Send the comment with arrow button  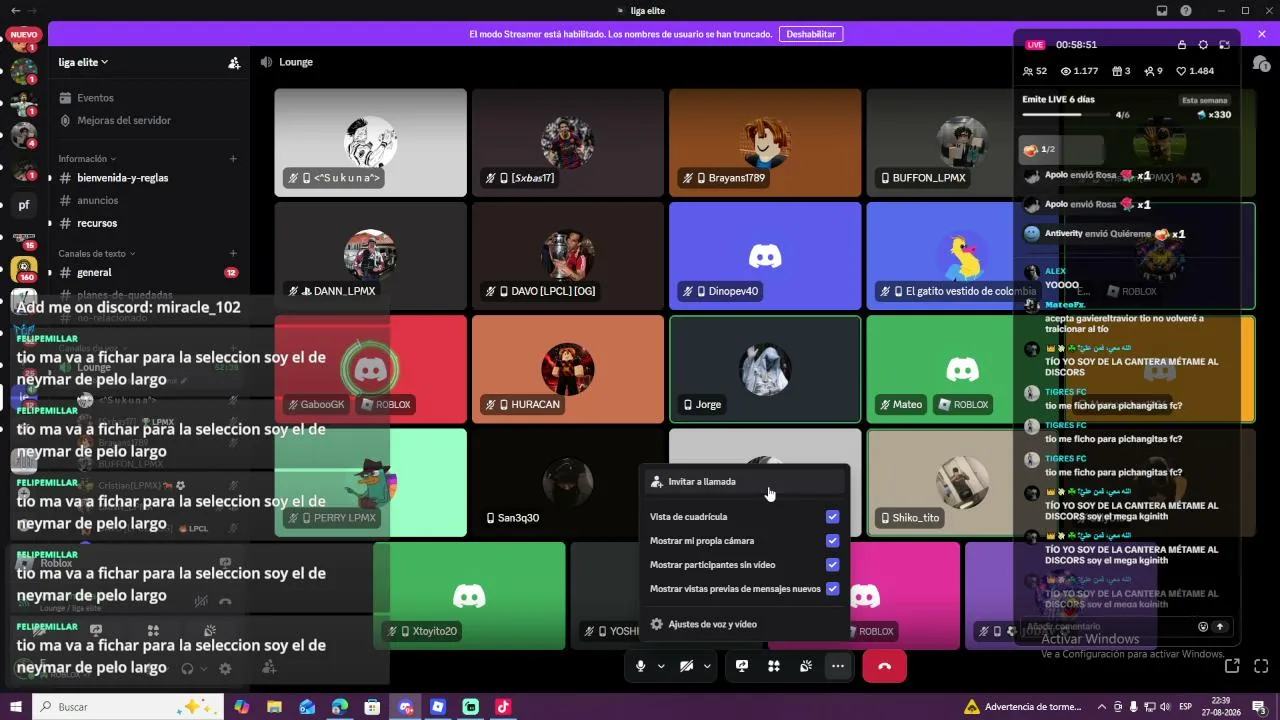tap(1220, 627)
